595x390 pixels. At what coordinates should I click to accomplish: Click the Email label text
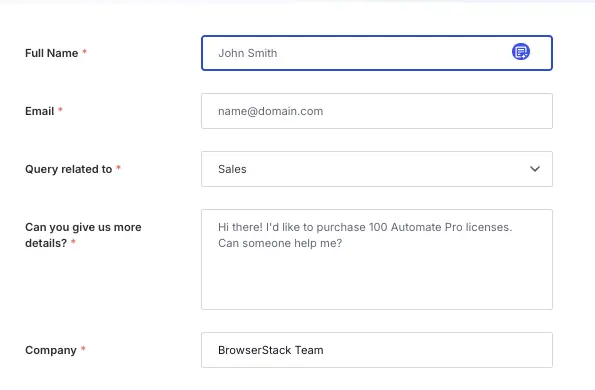coord(39,111)
